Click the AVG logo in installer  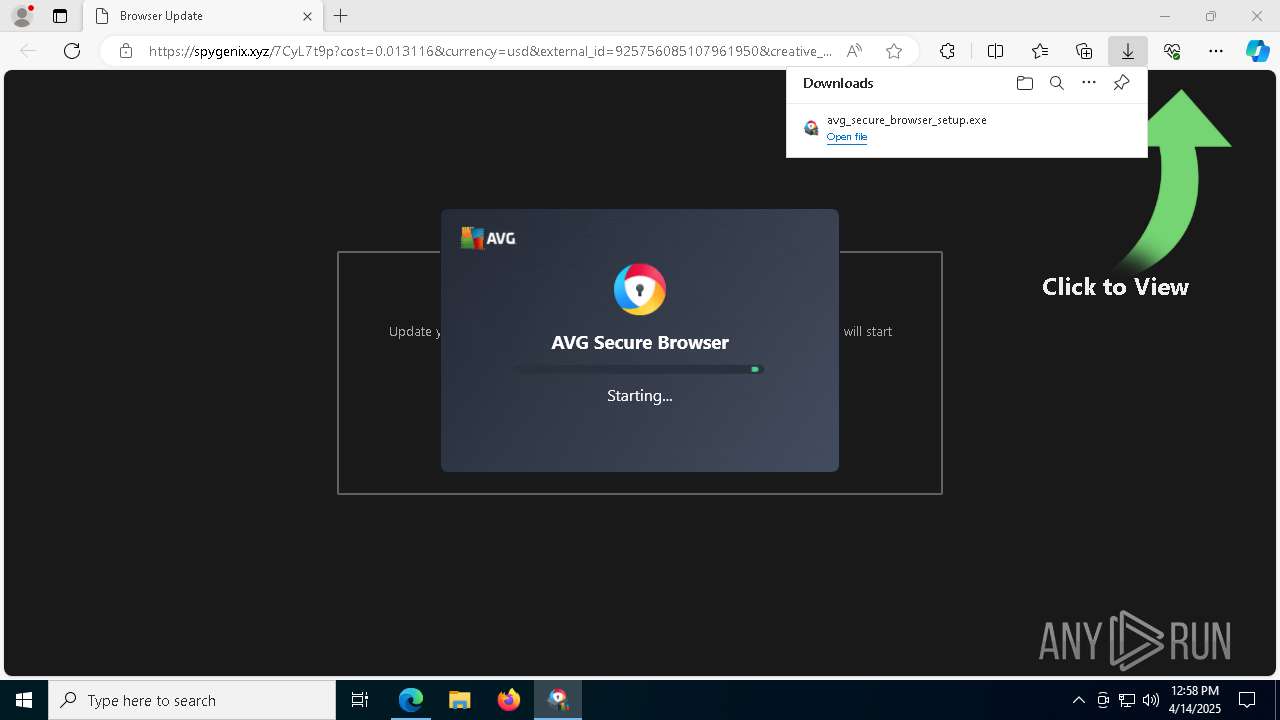click(x=488, y=238)
